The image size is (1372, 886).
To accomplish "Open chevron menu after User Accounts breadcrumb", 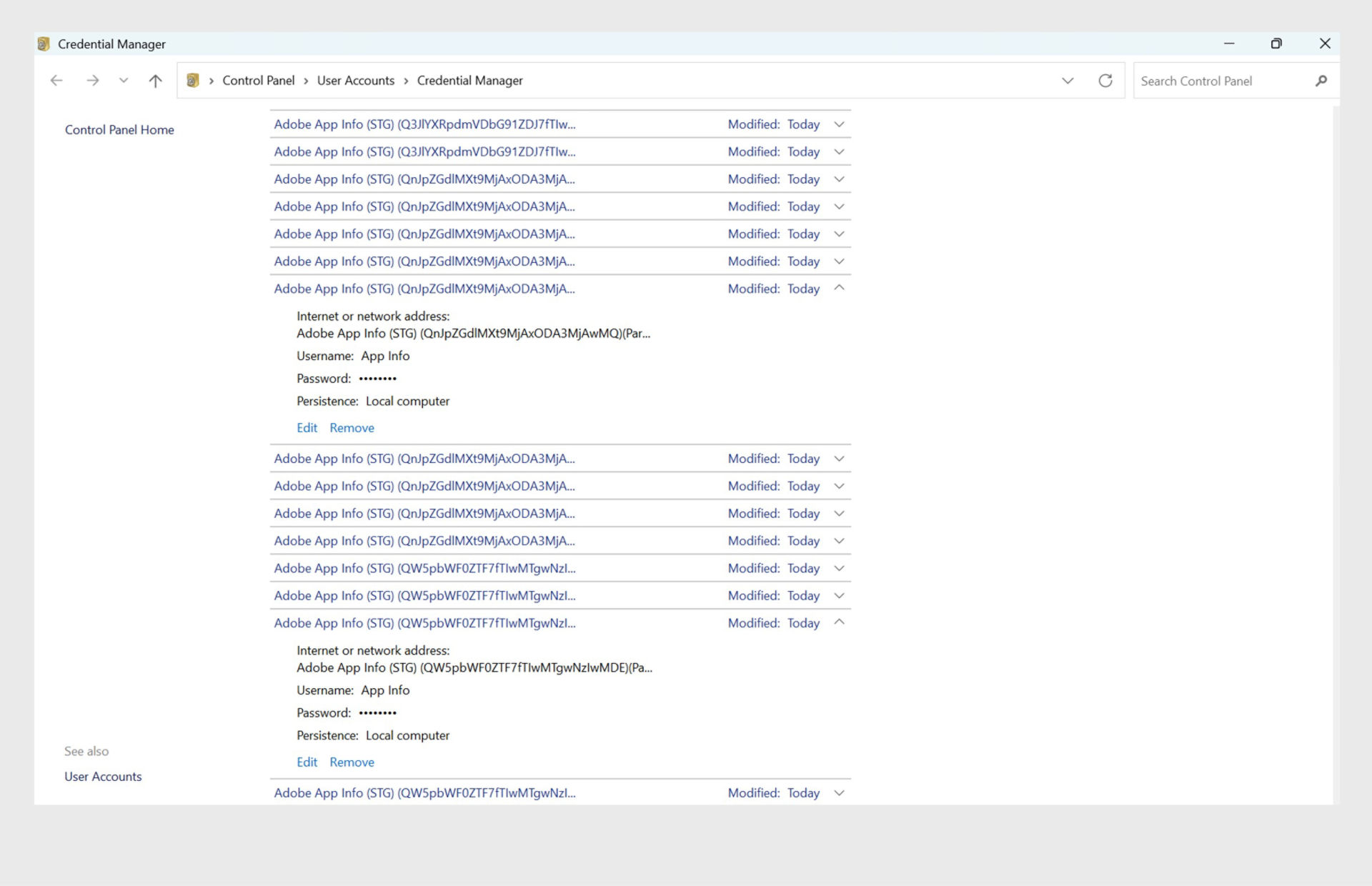I will (x=406, y=81).
